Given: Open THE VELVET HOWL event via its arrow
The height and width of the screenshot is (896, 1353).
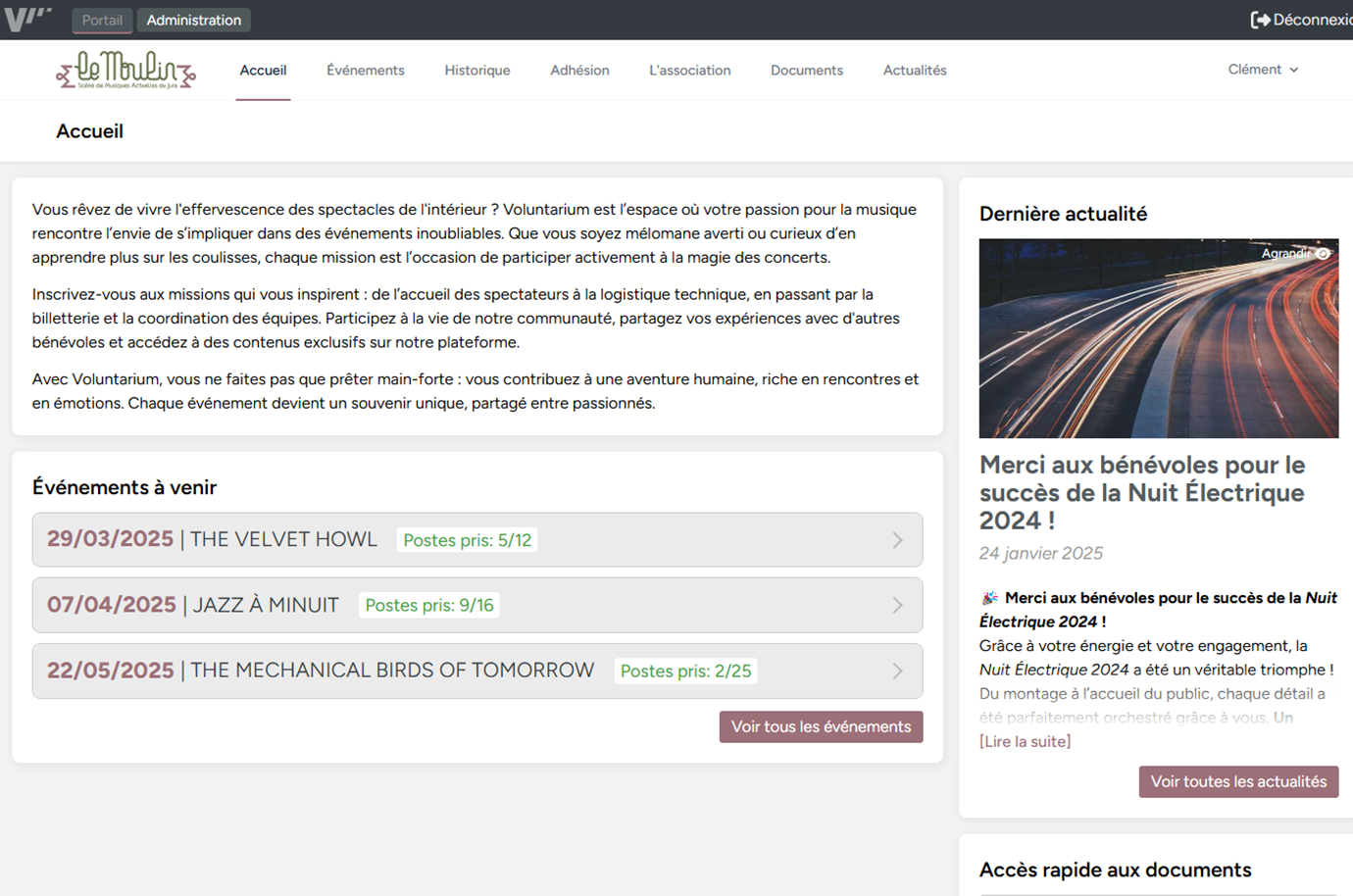Looking at the screenshot, I should 897,539.
